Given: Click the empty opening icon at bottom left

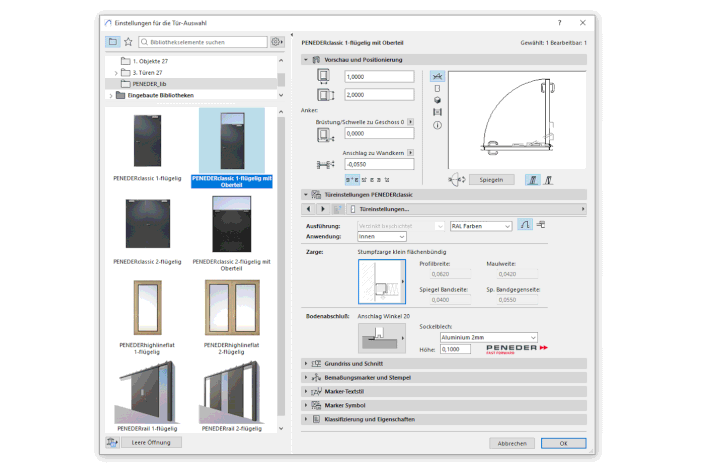Looking at the screenshot, I should [x=112, y=443].
